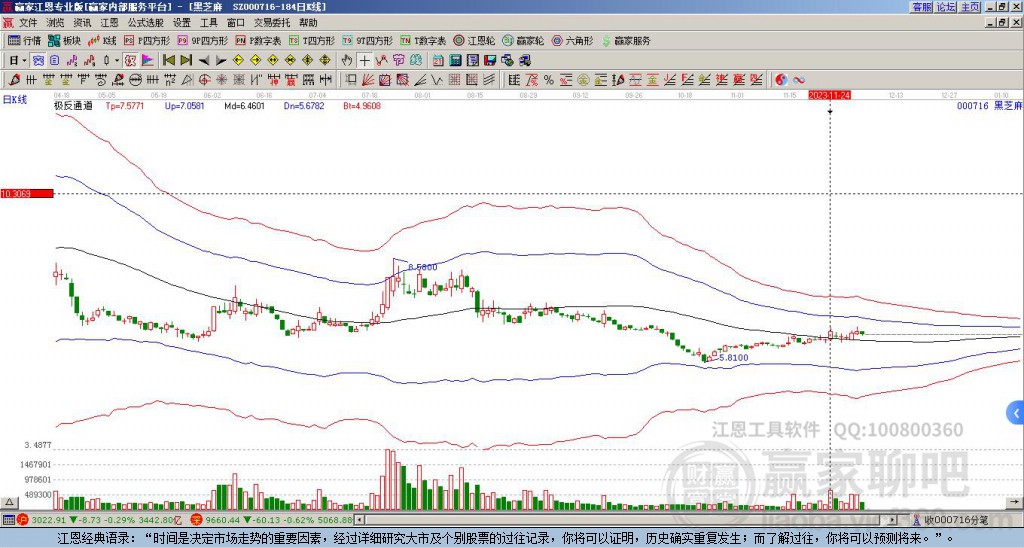Click the 10.3069 red price label

tap(26, 193)
